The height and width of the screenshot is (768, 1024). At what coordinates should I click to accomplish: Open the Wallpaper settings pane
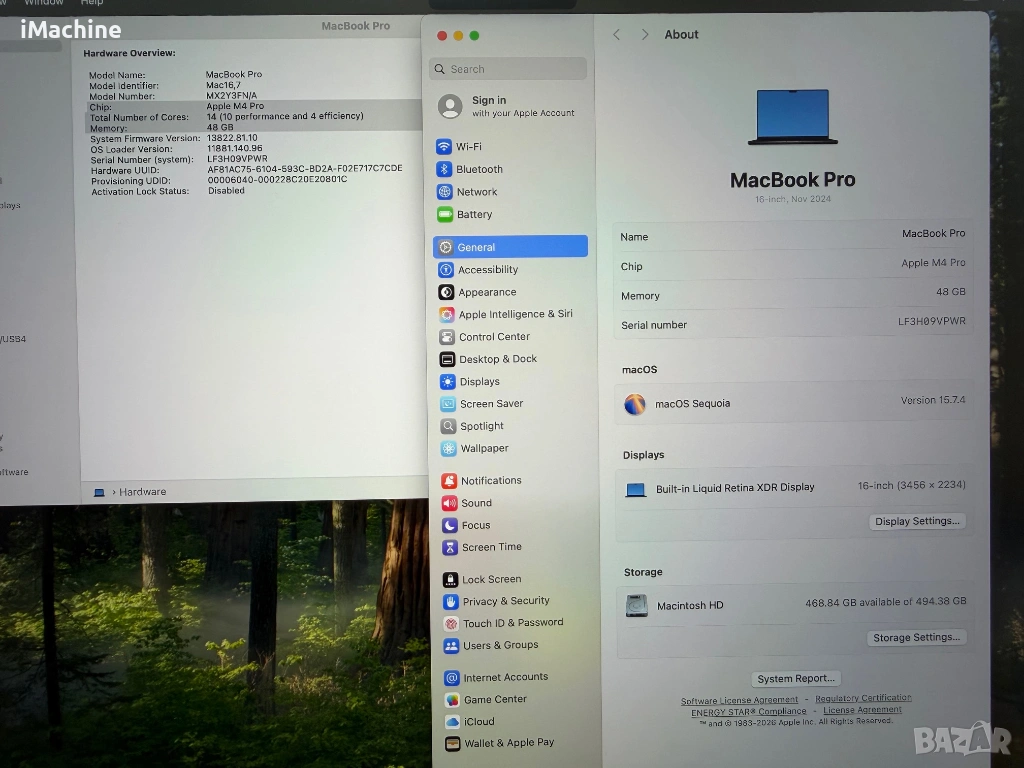[484, 449]
